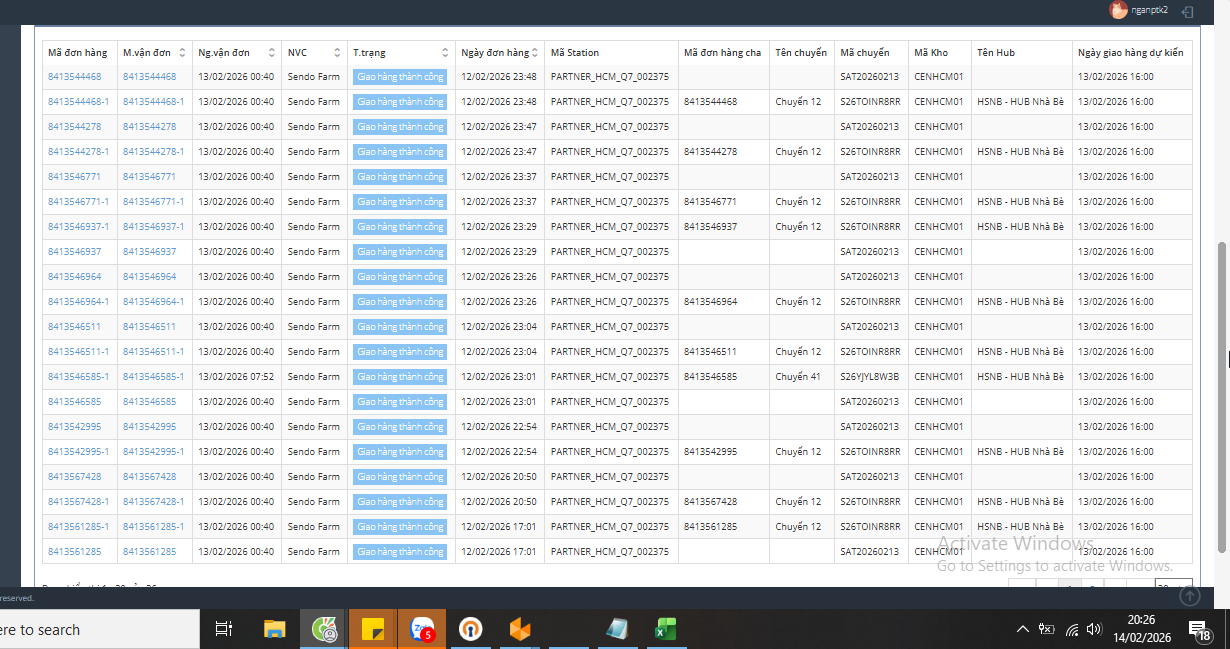Click the Mã đơn hàng column header
This screenshot has height=649, width=1230.
click(x=77, y=53)
